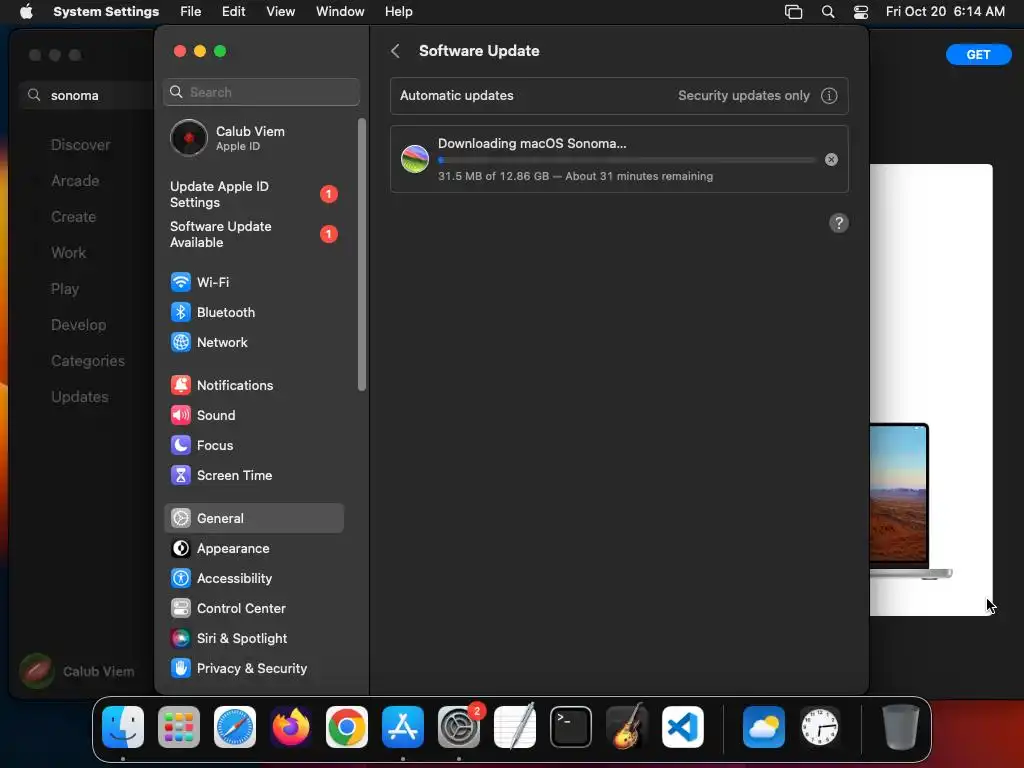Open Automatic updates info button
Screen dimensions: 1024x768
click(x=829, y=95)
